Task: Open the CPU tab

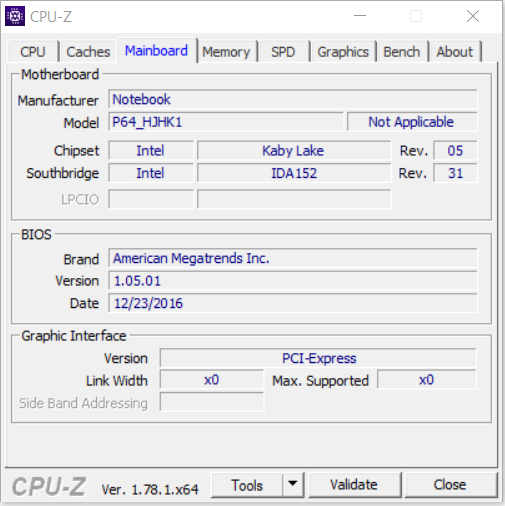Action: (x=33, y=52)
